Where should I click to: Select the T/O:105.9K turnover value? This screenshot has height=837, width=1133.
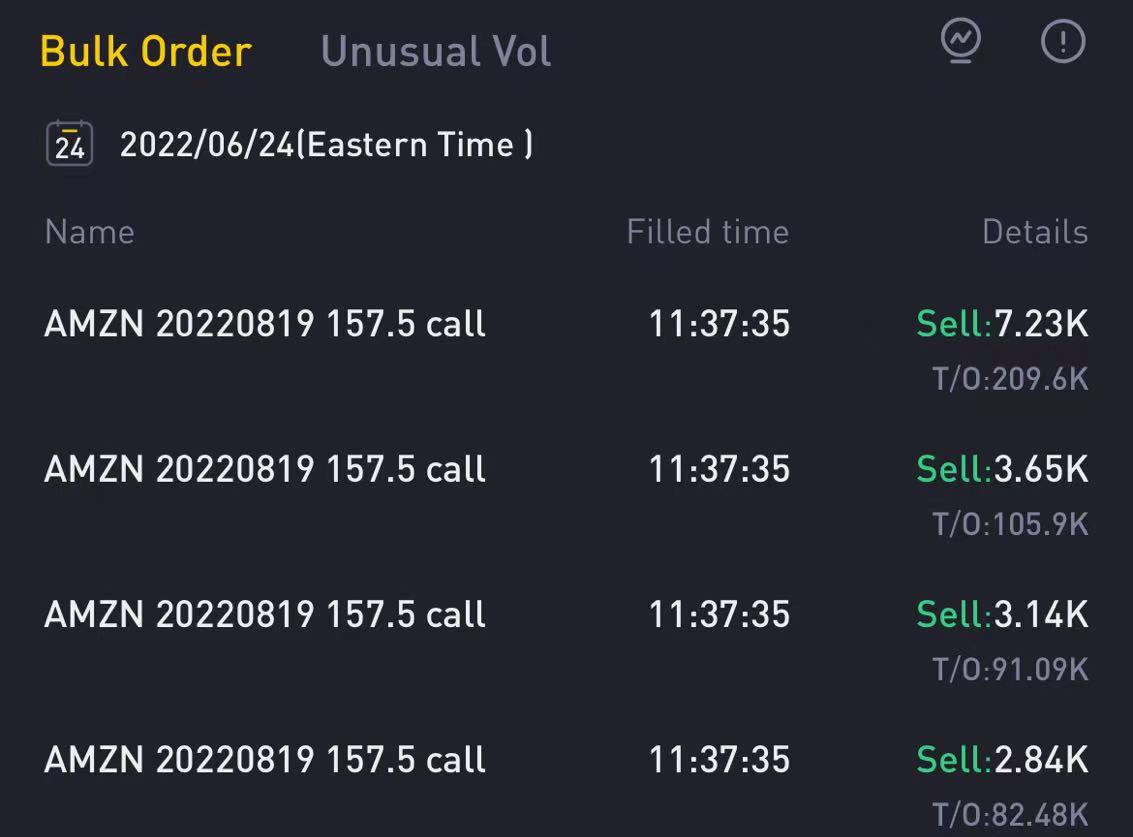1010,524
